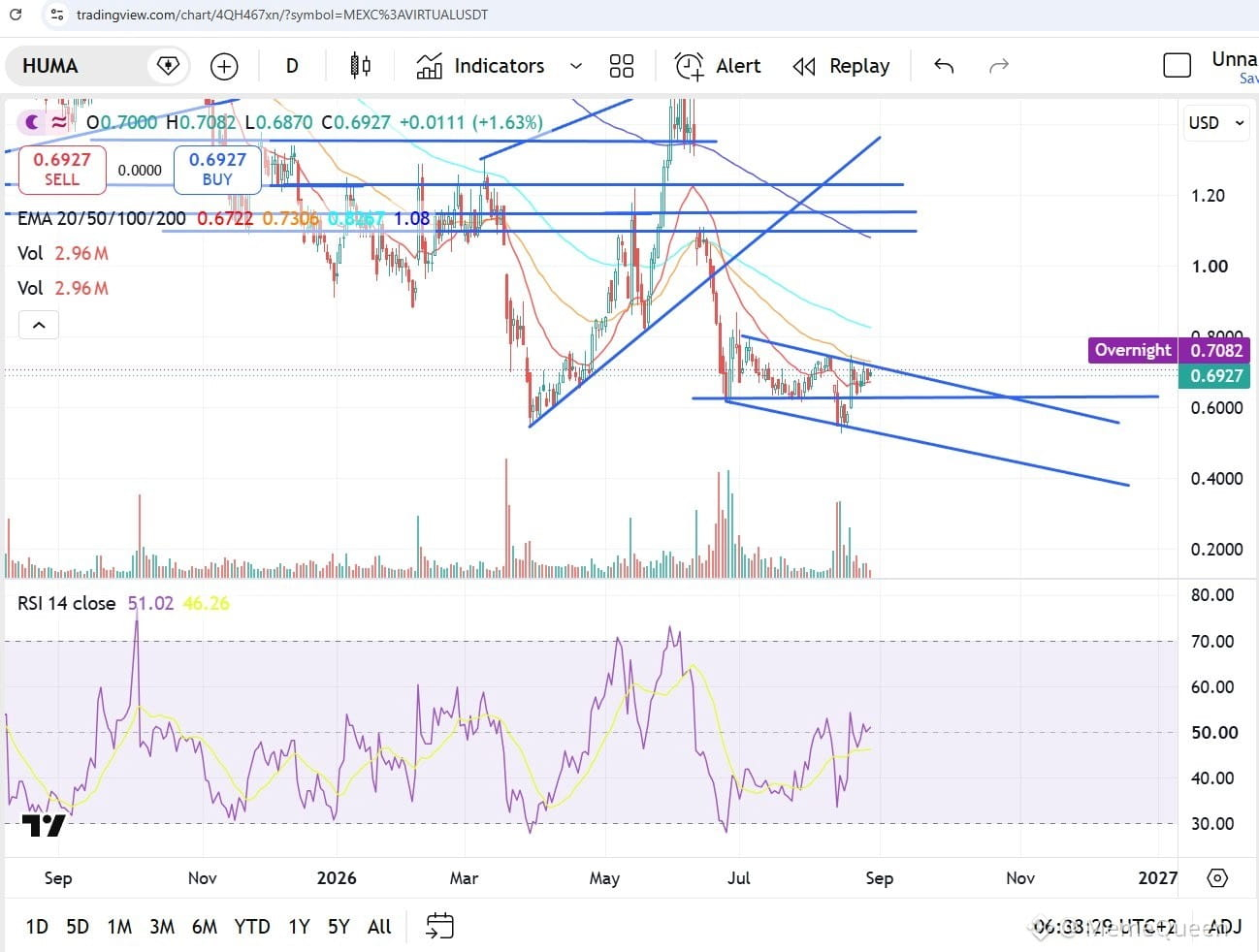Select the layout square icon
Viewport: 1259px width, 952px height.
point(1177,66)
